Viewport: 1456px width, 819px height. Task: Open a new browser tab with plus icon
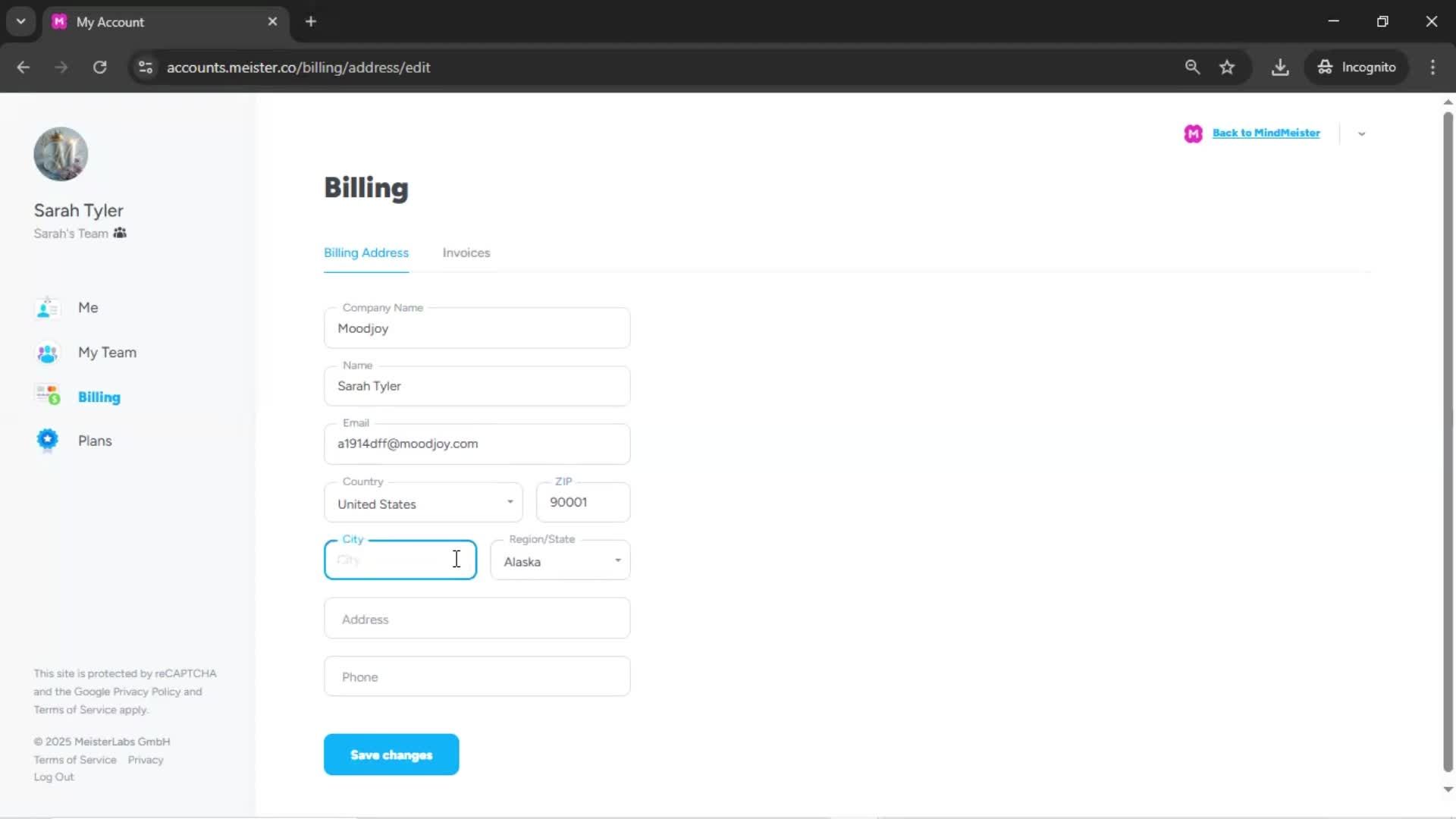coord(311,22)
